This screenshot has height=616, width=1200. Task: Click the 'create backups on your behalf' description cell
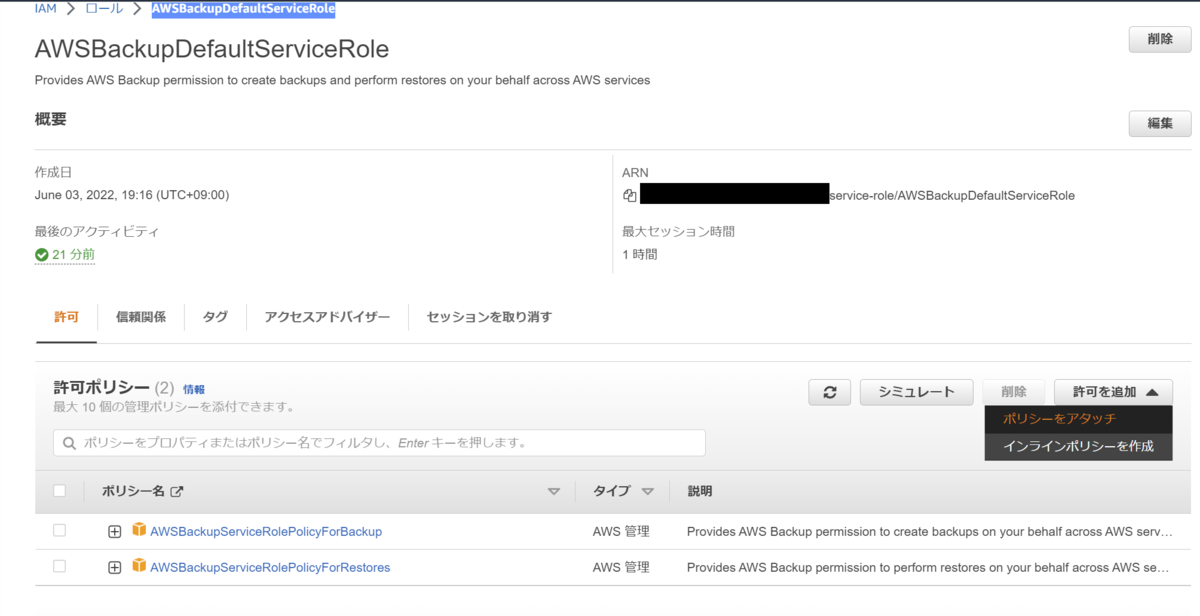928,531
